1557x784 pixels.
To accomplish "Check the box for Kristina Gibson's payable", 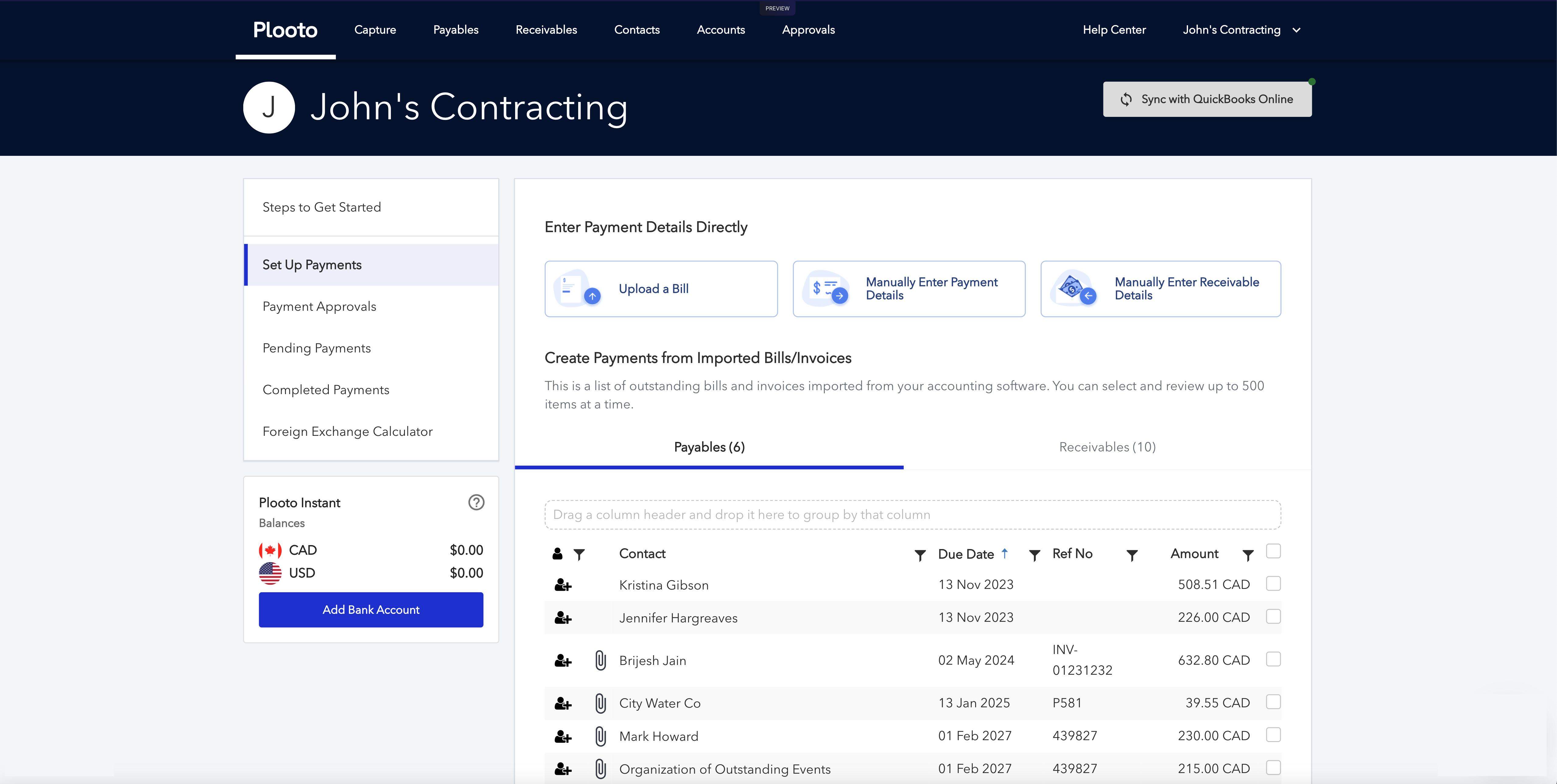I will pyautogui.click(x=1273, y=584).
